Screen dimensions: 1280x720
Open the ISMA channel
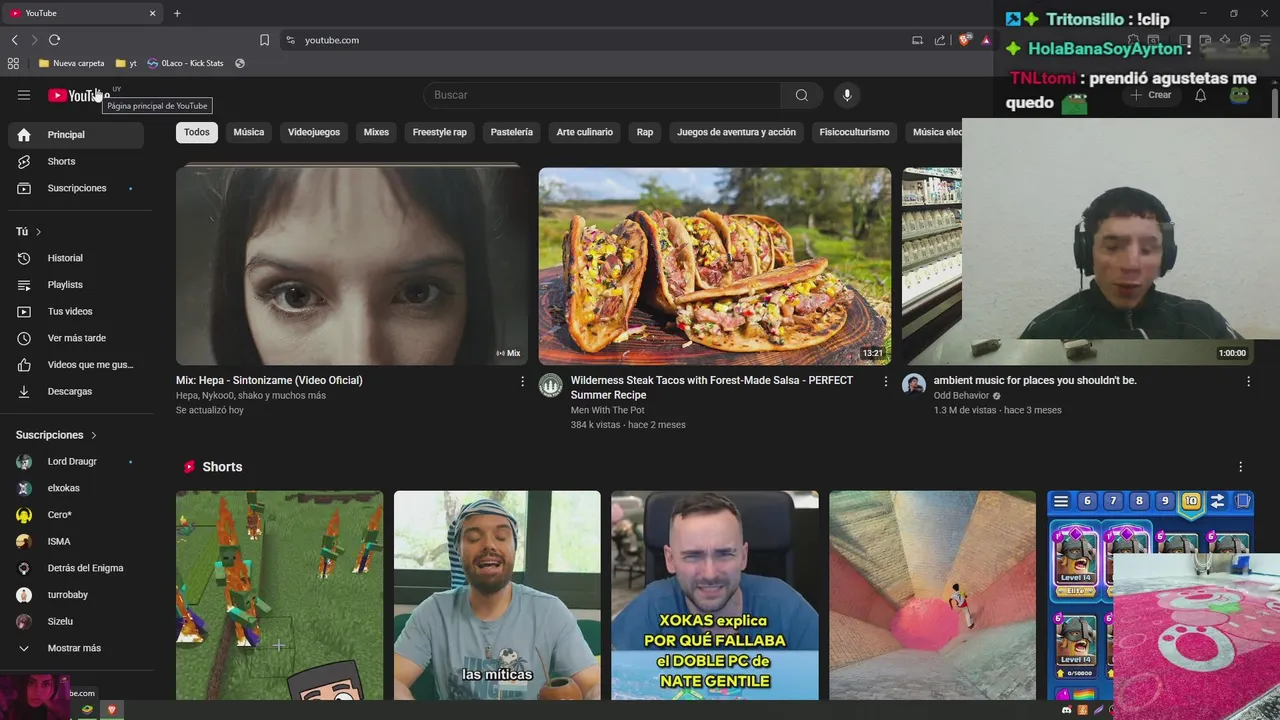click(x=76, y=541)
